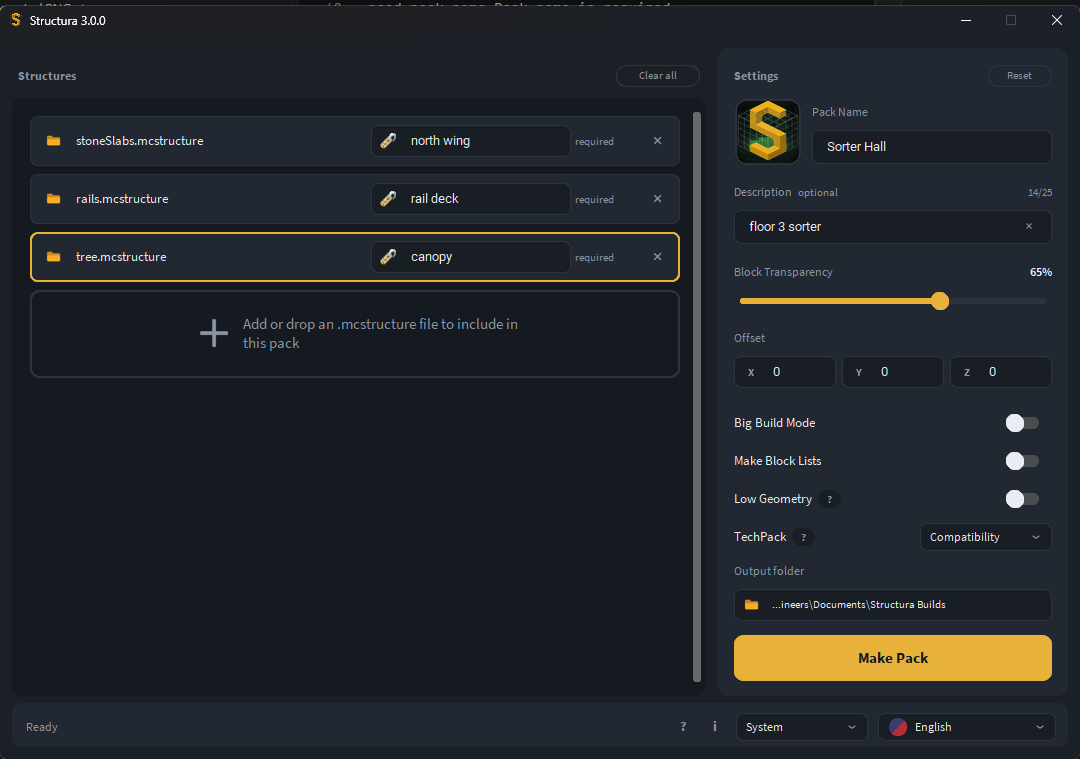The width and height of the screenshot is (1080, 759).
Task: Click the name tag icon beside rail deck
Action: click(388, 198)
